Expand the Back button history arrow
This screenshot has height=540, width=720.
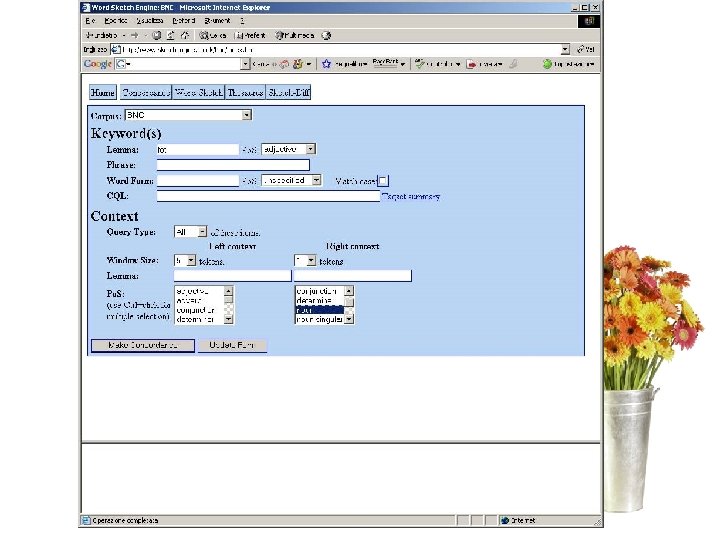tap(124, 35)
